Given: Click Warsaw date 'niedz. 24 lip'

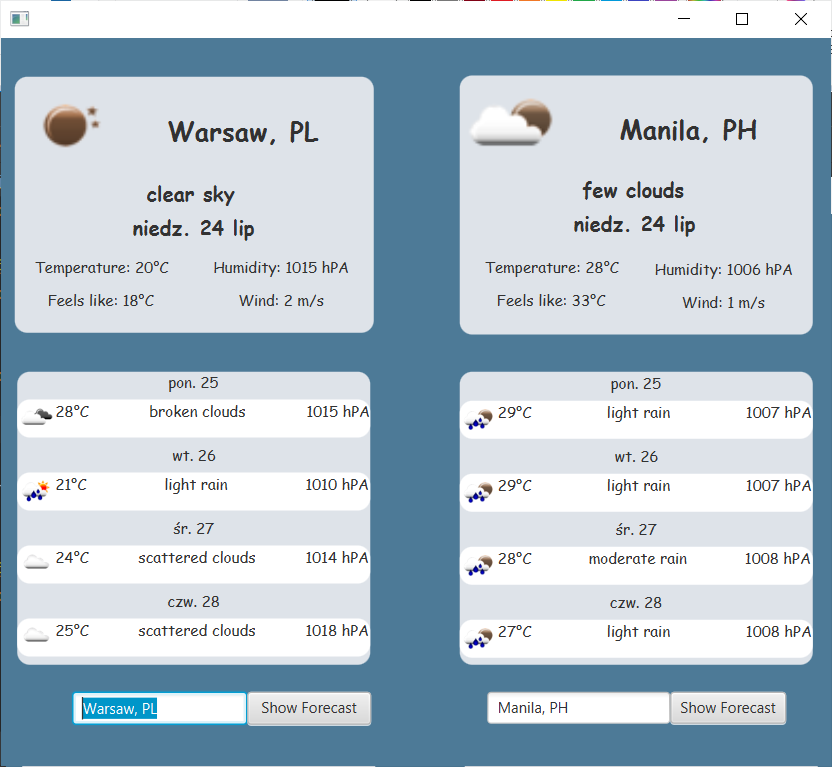Looking at the screenshot, I should (193, 229).
